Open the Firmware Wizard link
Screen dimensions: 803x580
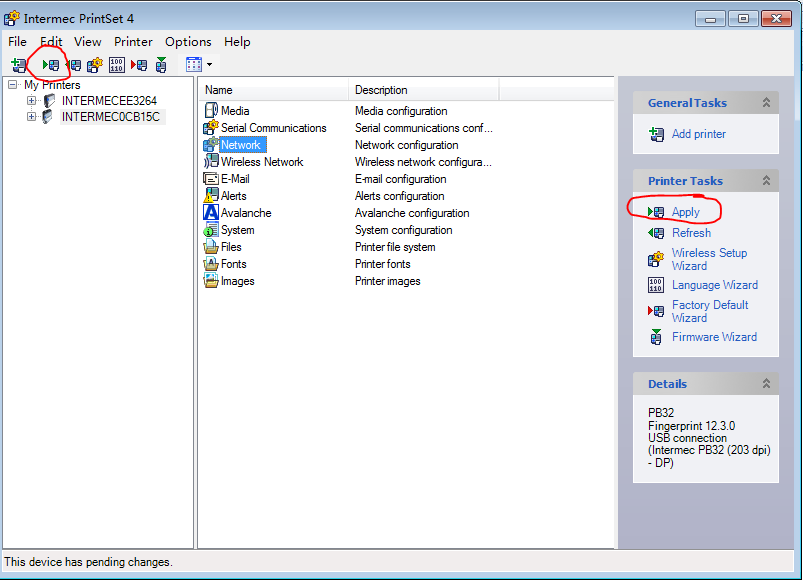click(x=714, y=337)
